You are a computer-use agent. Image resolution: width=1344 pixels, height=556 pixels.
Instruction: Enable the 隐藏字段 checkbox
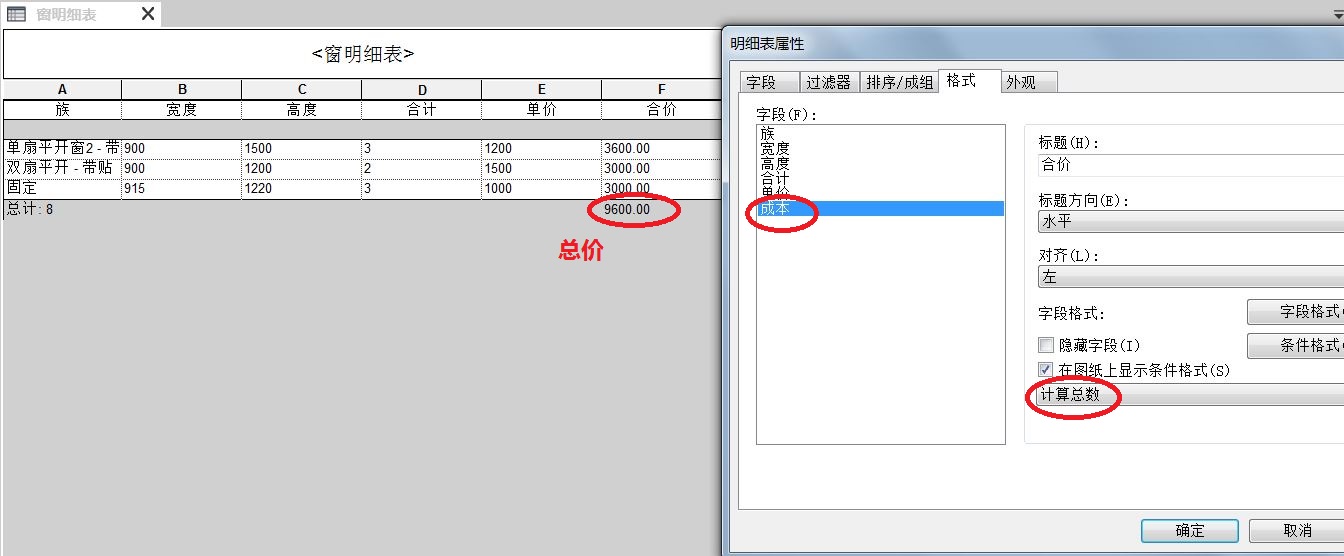pos(1046,345)
